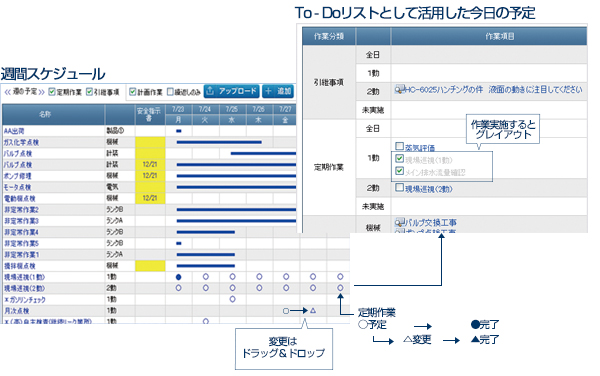
Task: Enable the 繰越しのみ checkbox
Action: tap(170, 92)
